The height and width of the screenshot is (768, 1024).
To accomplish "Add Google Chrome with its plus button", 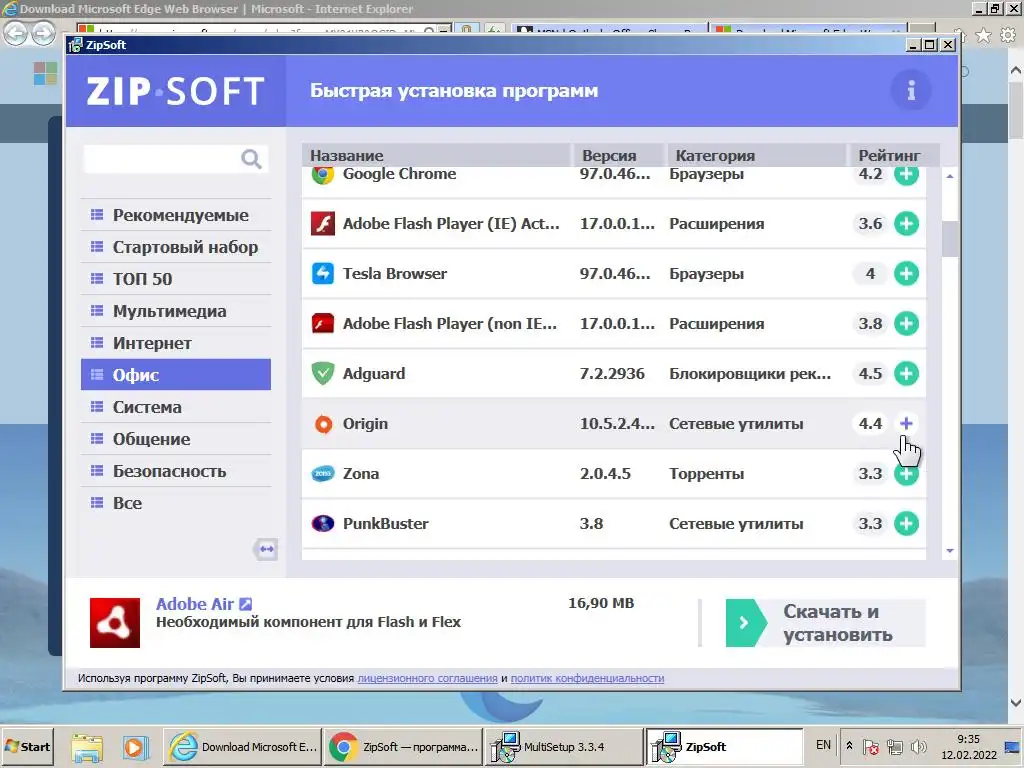I will tap(906, 175).
